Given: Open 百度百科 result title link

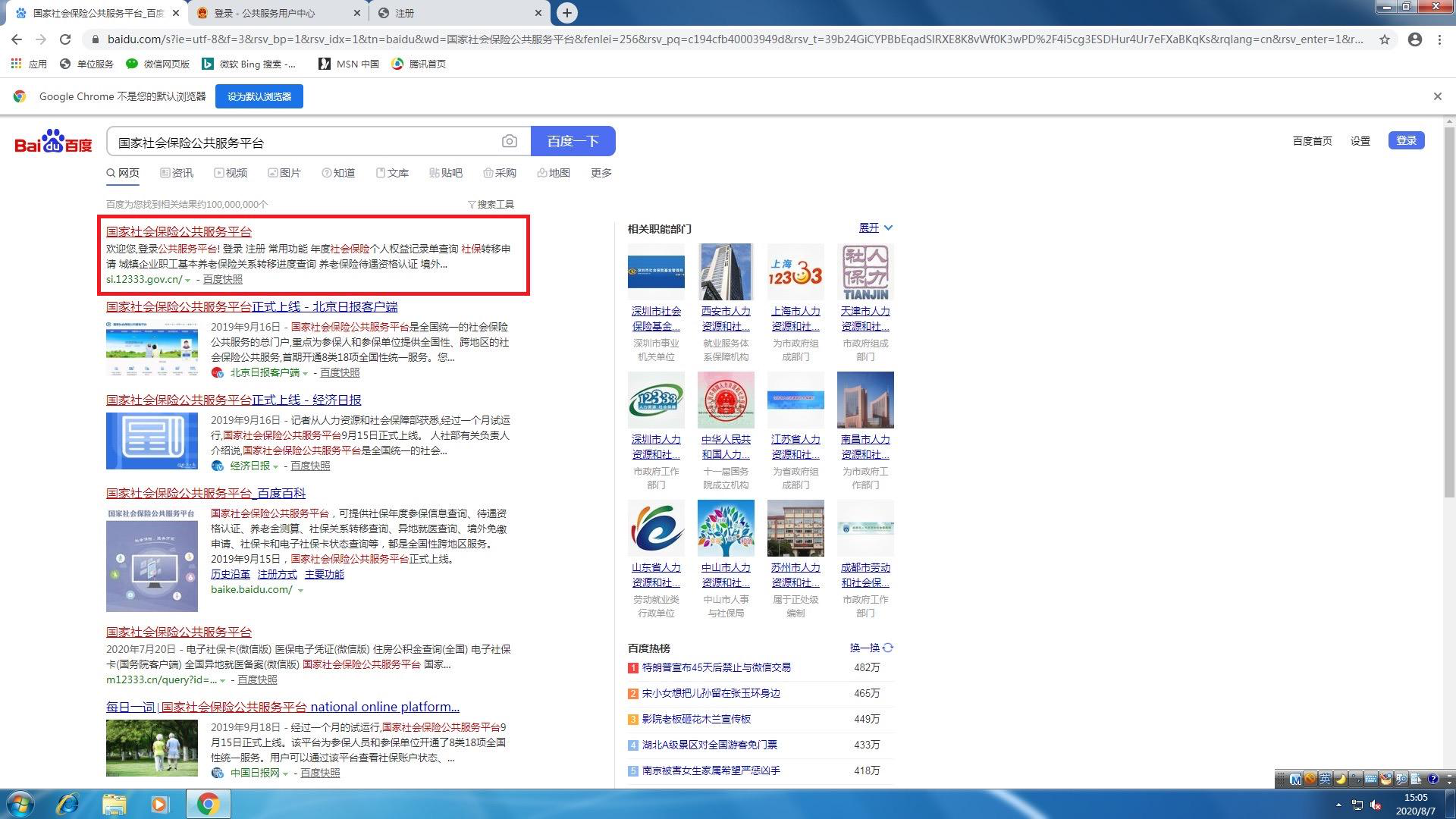Looking at the screenshot, I should tap(206, 493).
